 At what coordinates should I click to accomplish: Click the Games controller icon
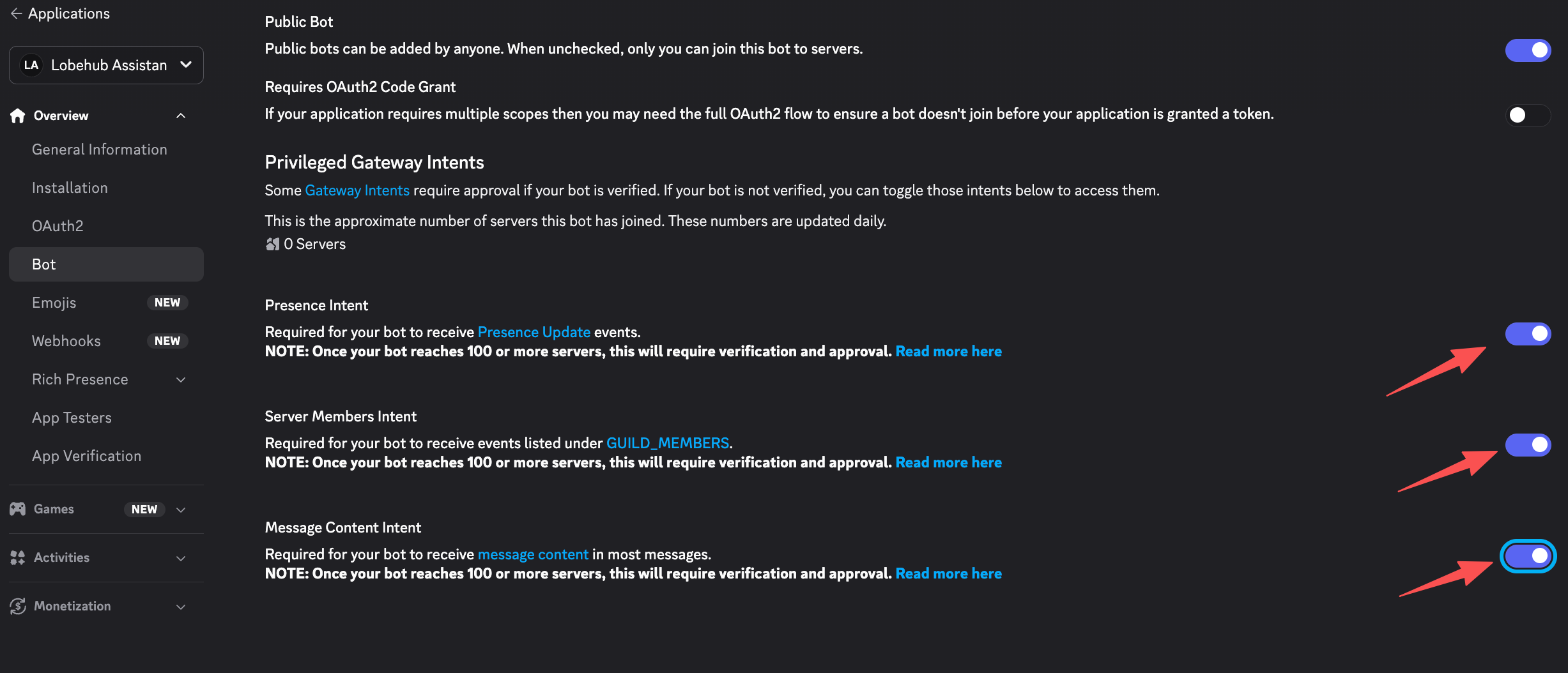(18, 509)
